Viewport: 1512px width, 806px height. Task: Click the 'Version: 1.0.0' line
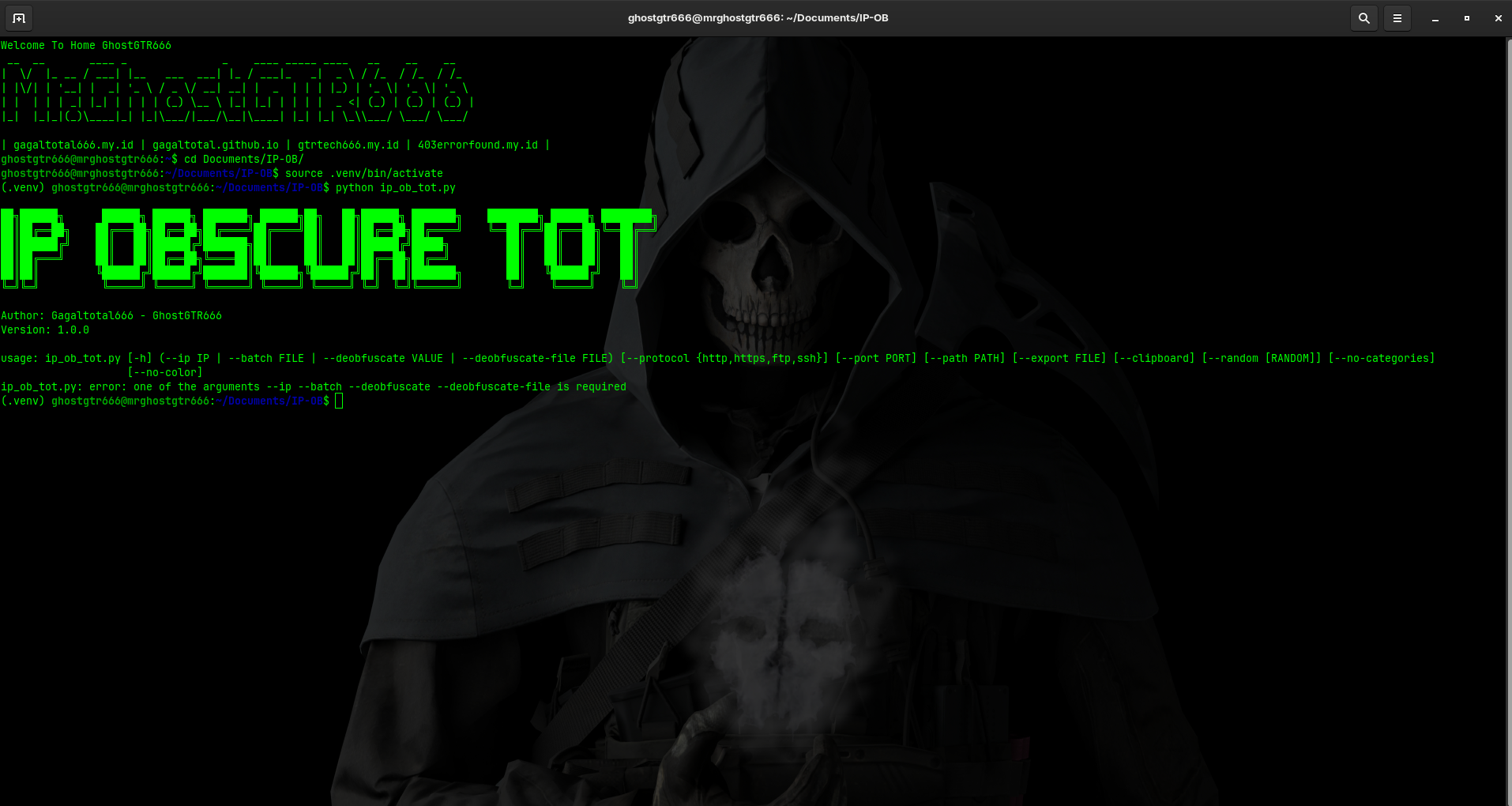(x=45, y=330)
